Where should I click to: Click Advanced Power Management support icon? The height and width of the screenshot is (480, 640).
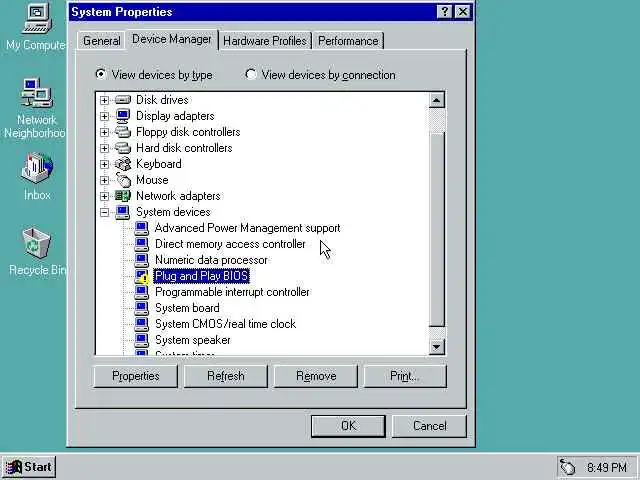click(142, 228)
